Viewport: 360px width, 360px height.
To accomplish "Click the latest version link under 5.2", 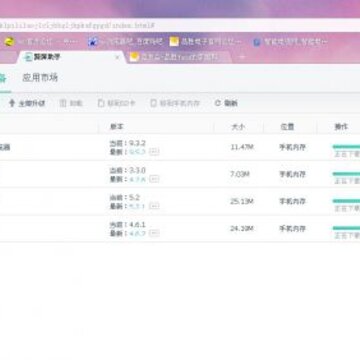I will click(x=137, y=206).
